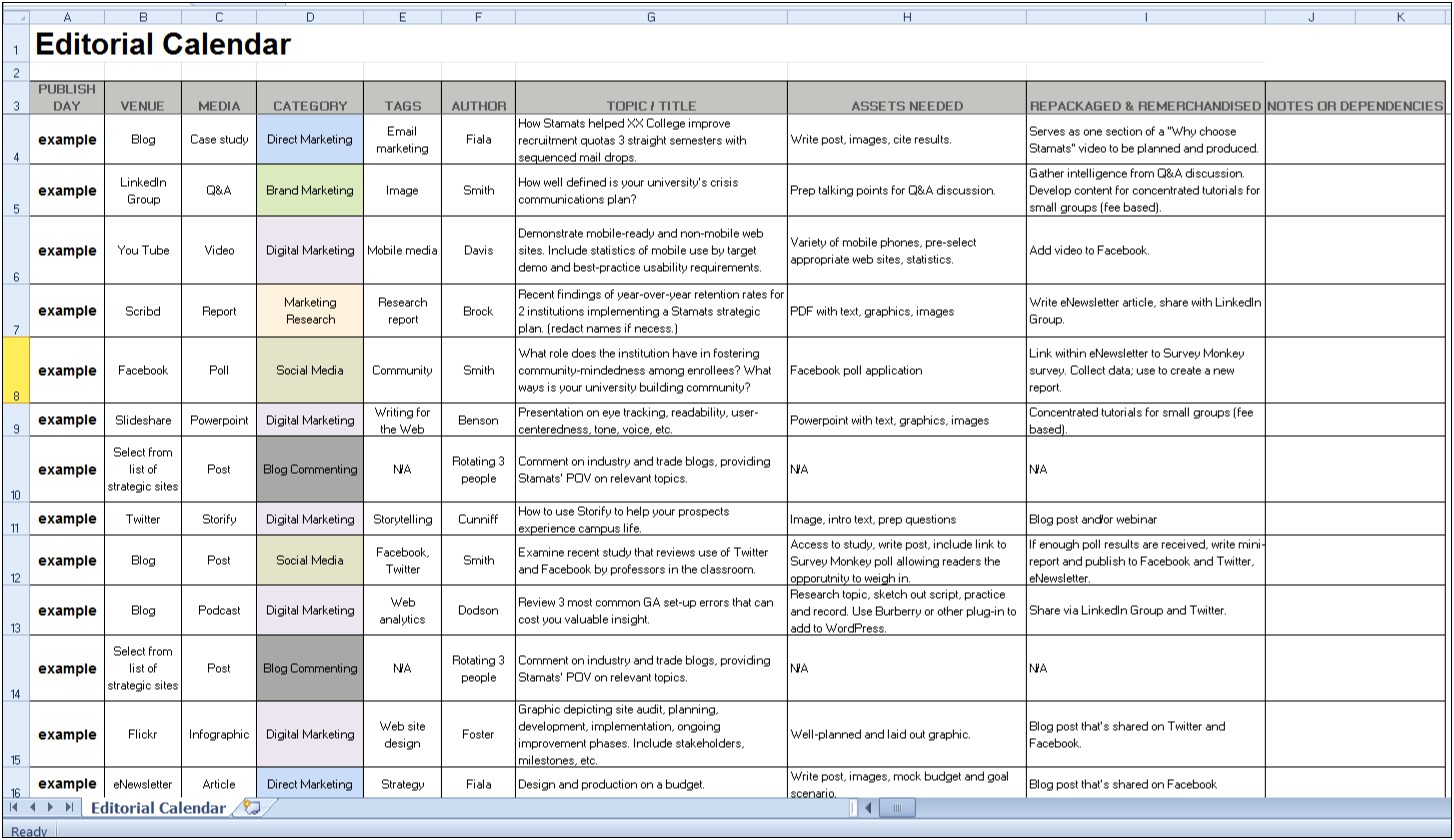Click the author cell Dodson

click(x=478, y=610)
